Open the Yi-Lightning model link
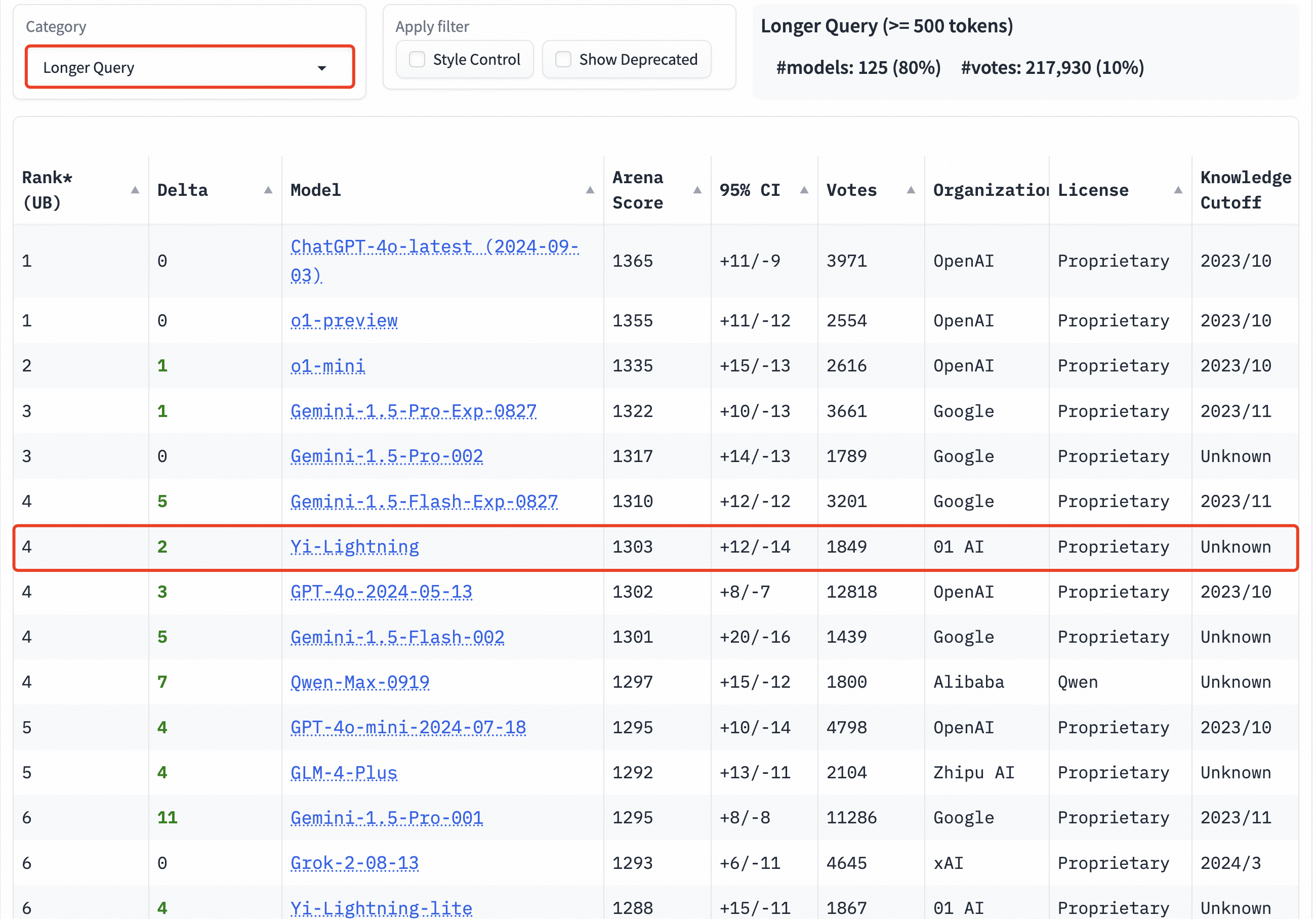The image size is (1316, 919). [354, 547]
